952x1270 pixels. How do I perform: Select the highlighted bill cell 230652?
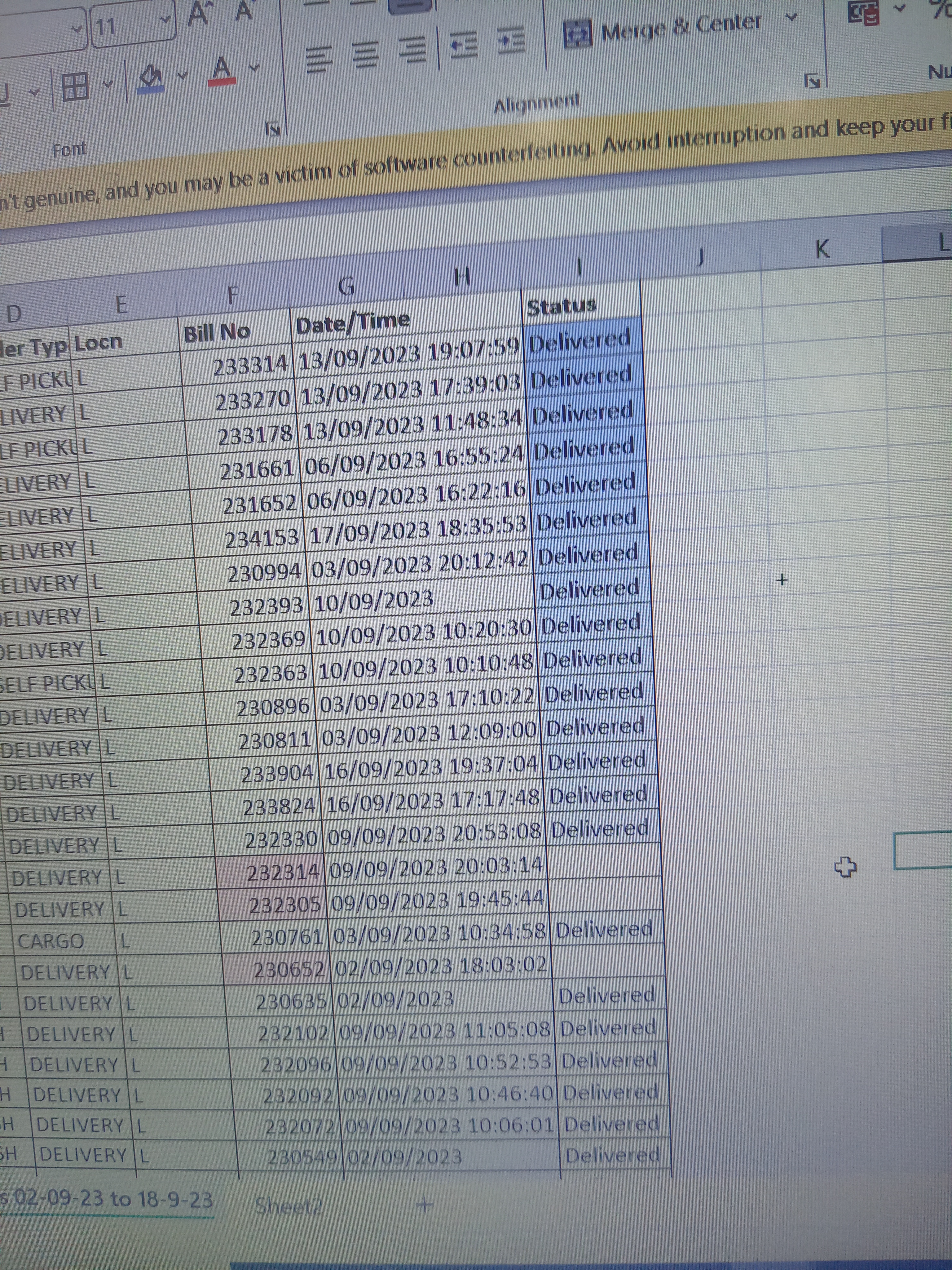click(278, 970)
